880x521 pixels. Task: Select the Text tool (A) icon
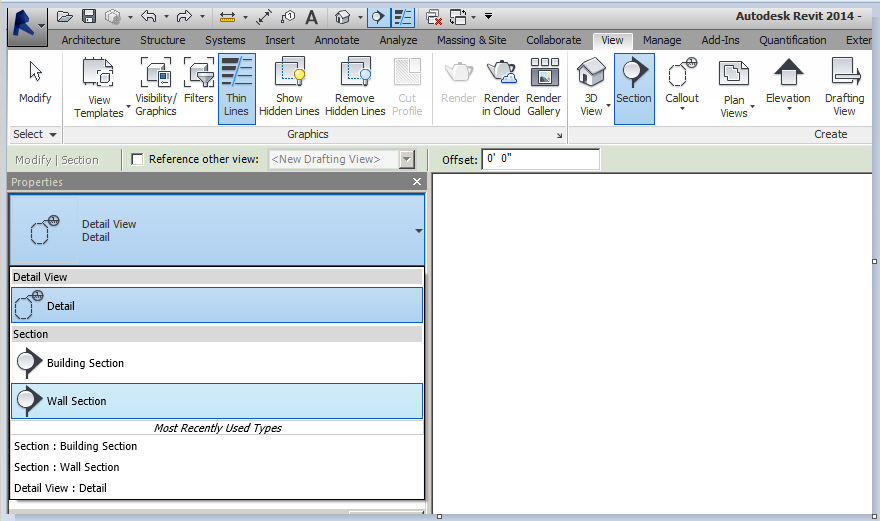tap(311, 17)
